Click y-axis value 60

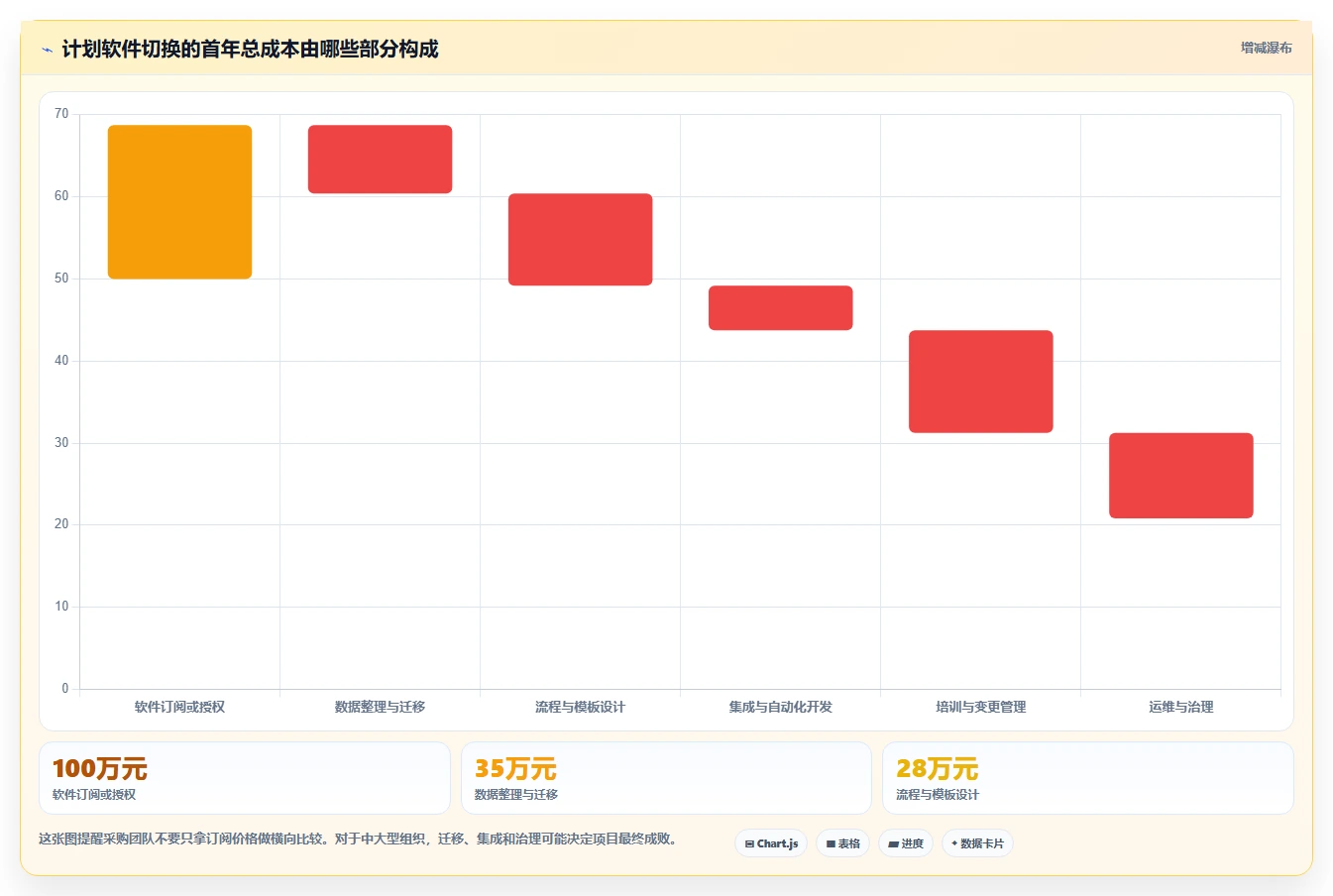pos(61,196)
